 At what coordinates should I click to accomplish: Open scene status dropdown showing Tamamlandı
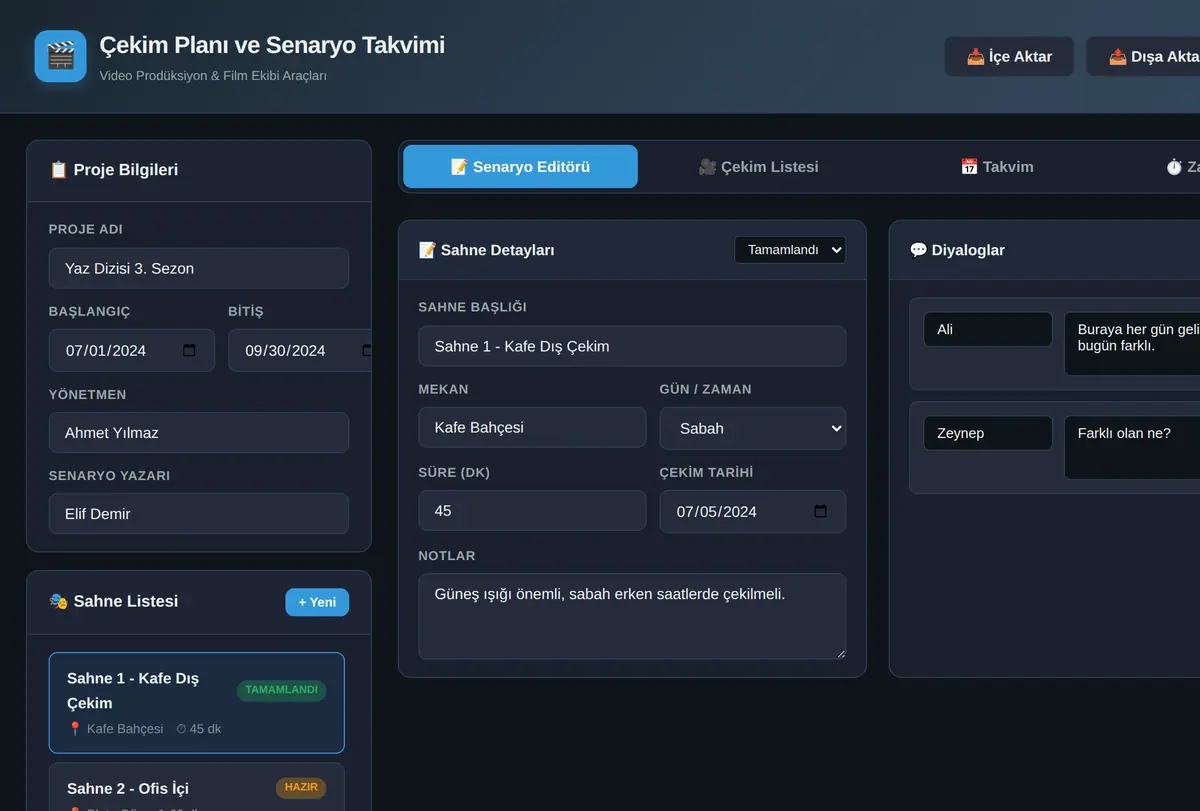(x=790, y=250)
